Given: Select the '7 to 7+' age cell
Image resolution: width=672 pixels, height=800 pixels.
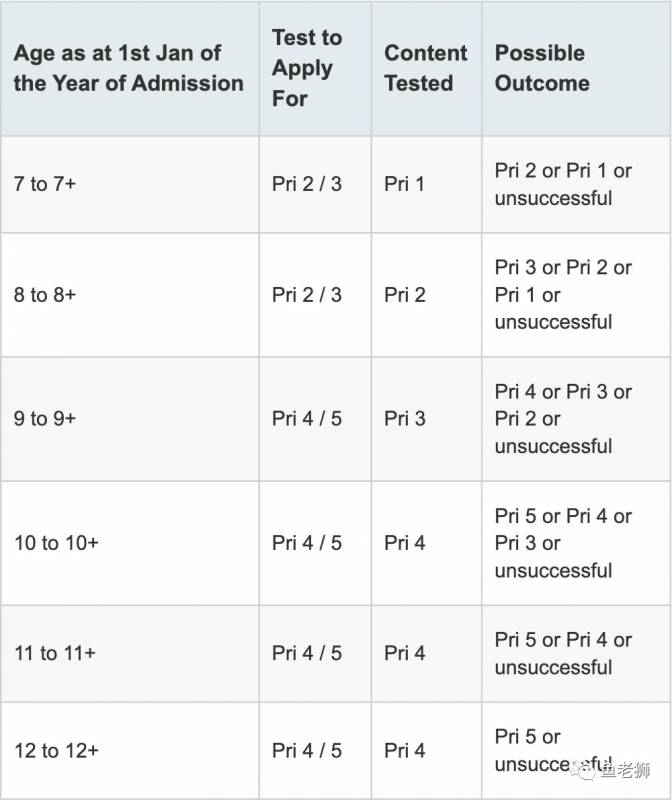Looking at the screenshot, I should pyautogui.click(x=45, y=185).
